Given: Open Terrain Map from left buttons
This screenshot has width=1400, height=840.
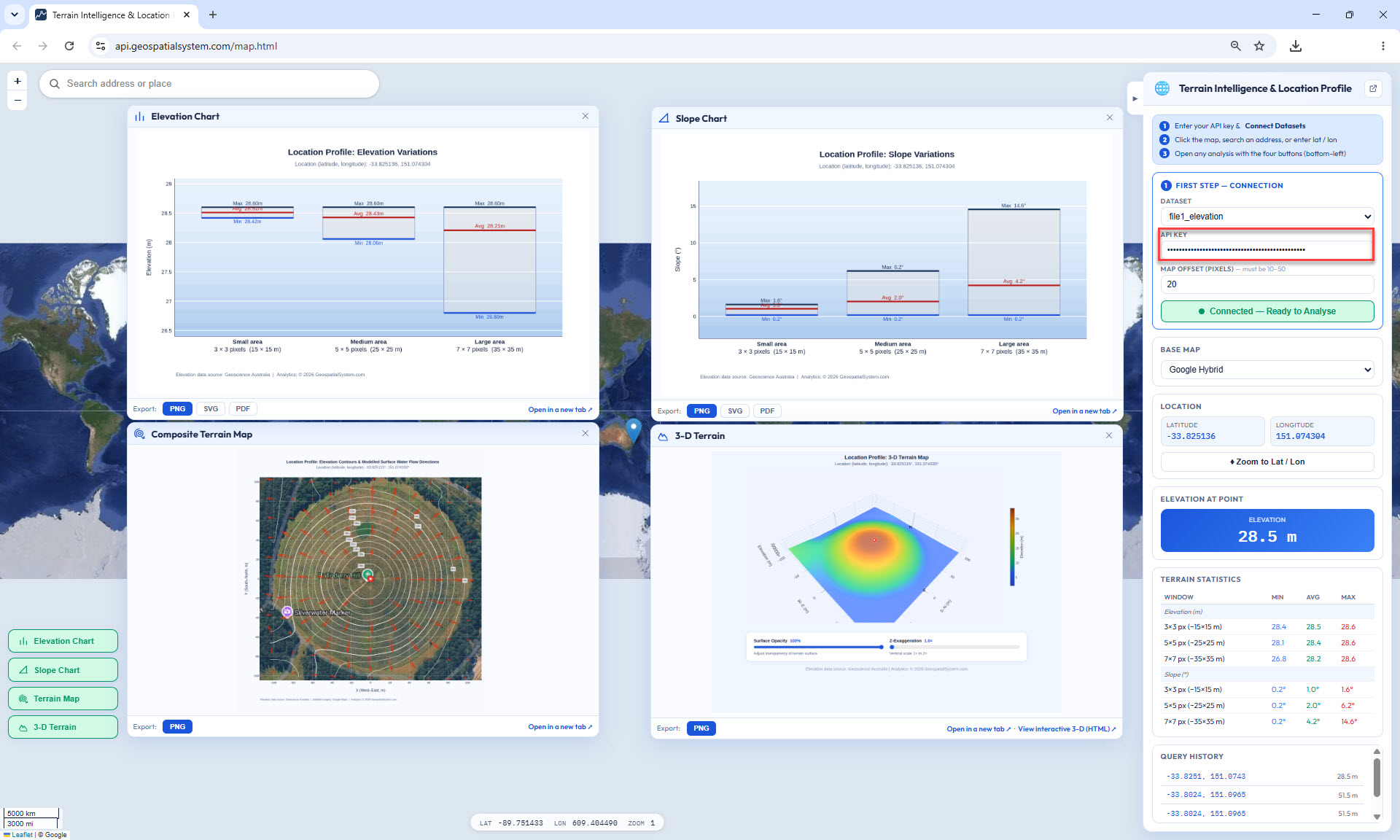Looking at the screenshot, I should coord(63,699).
